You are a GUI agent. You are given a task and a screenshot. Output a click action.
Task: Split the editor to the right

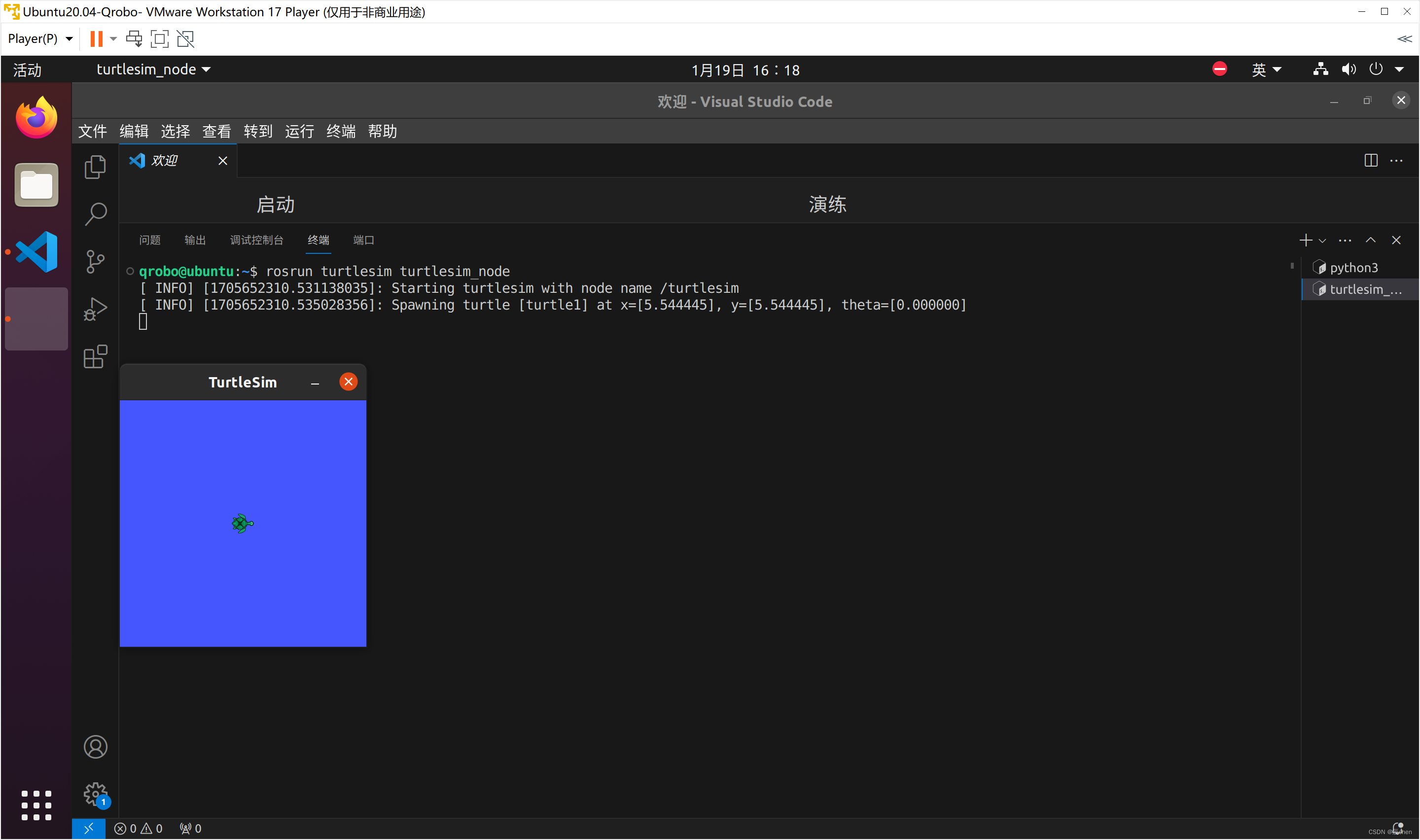(1371, 161)
